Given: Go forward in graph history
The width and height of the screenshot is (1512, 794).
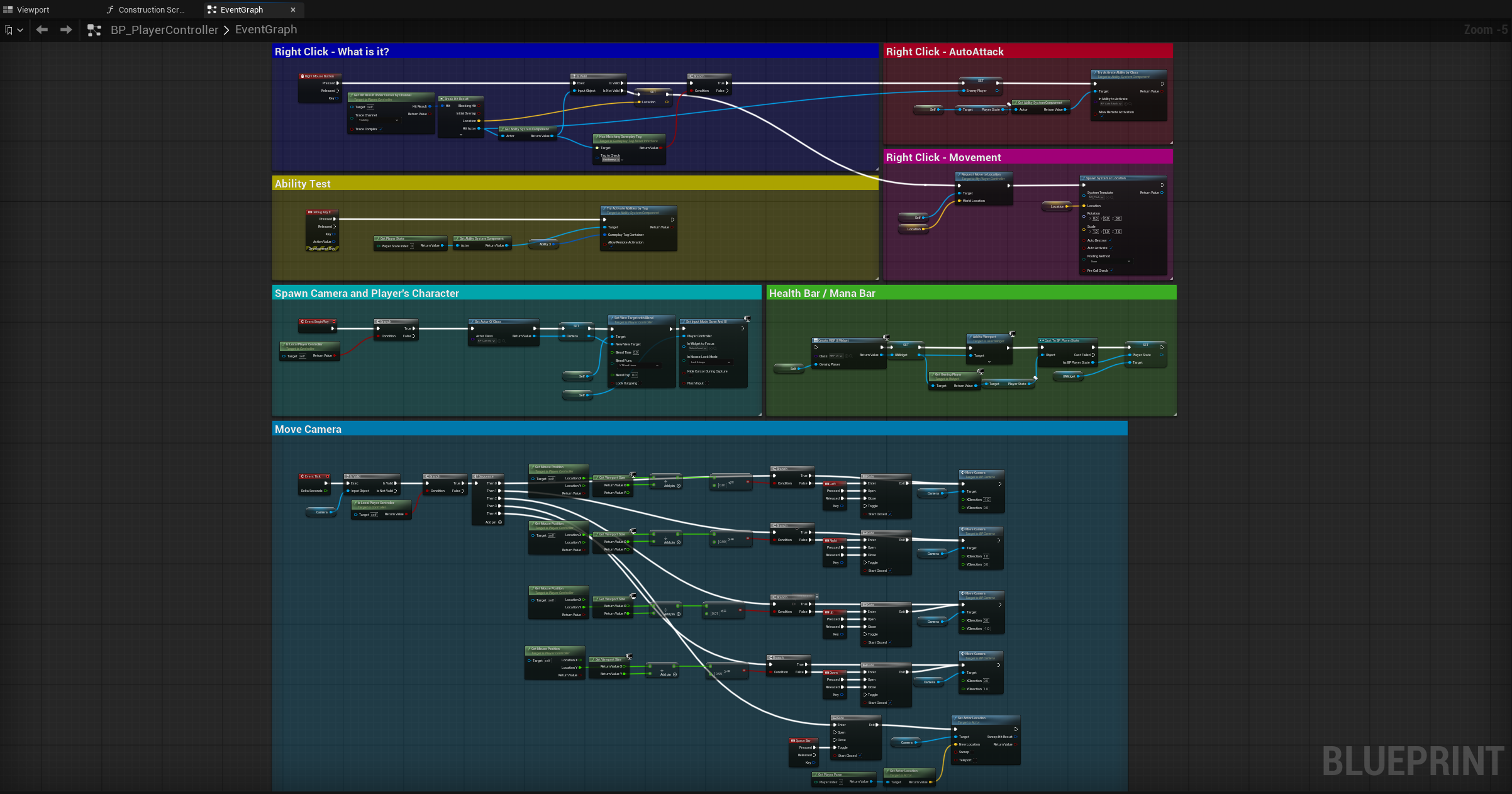Looking at the screenshot, I should pyautogui.click(x=65, y=30).
